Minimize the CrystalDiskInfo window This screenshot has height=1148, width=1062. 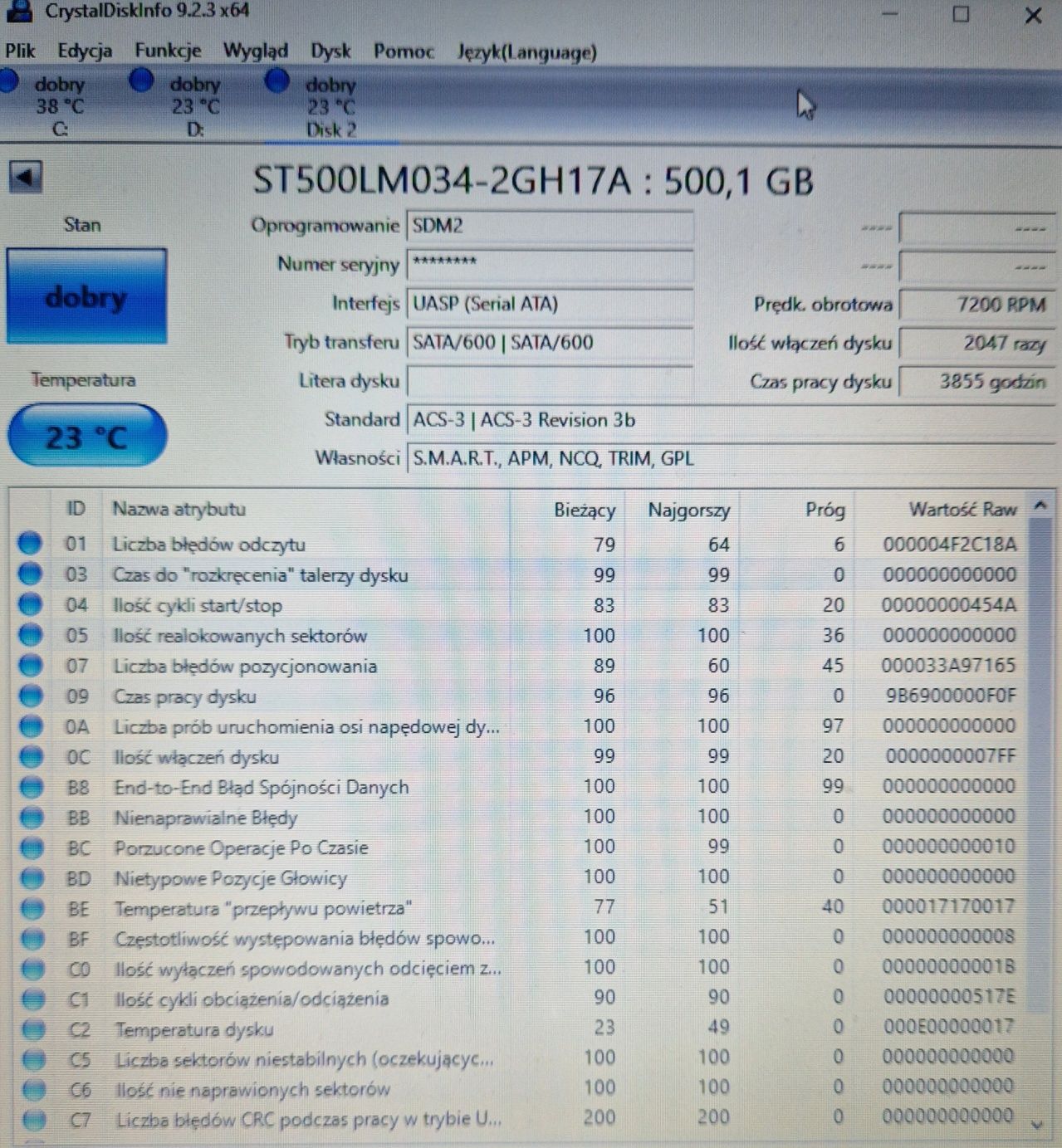[x=889, y=15]
